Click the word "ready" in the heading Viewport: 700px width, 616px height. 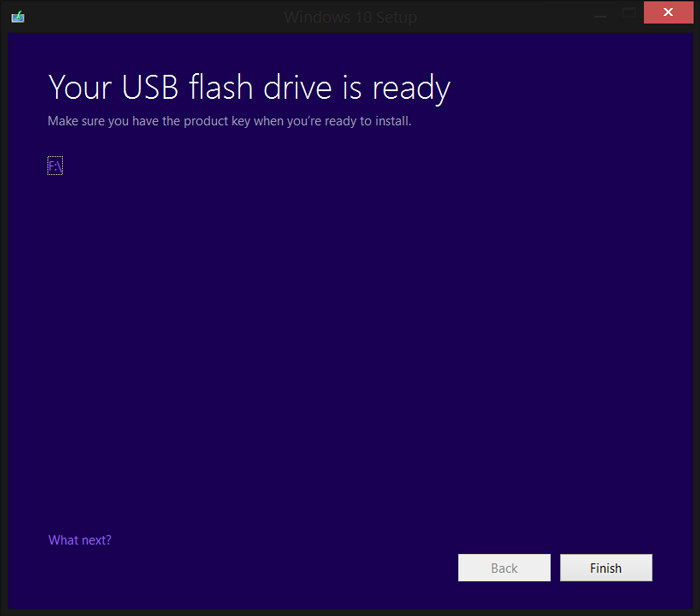[x=411, y=90]
